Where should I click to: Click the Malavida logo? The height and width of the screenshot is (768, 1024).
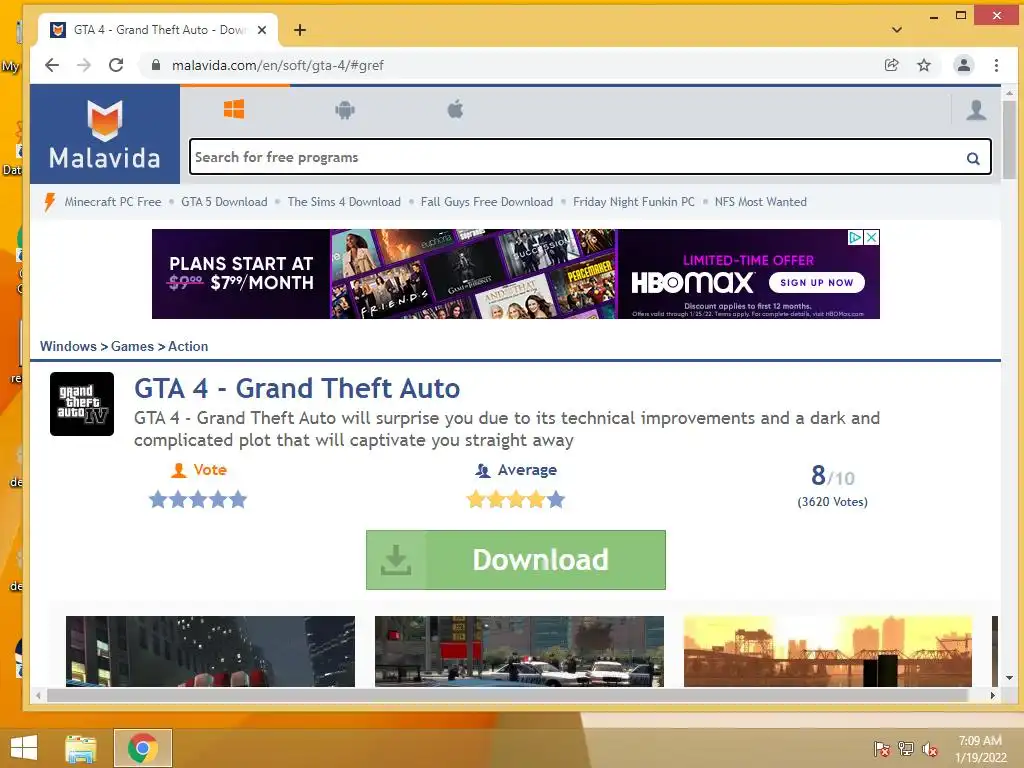click(x=104, y=134)
